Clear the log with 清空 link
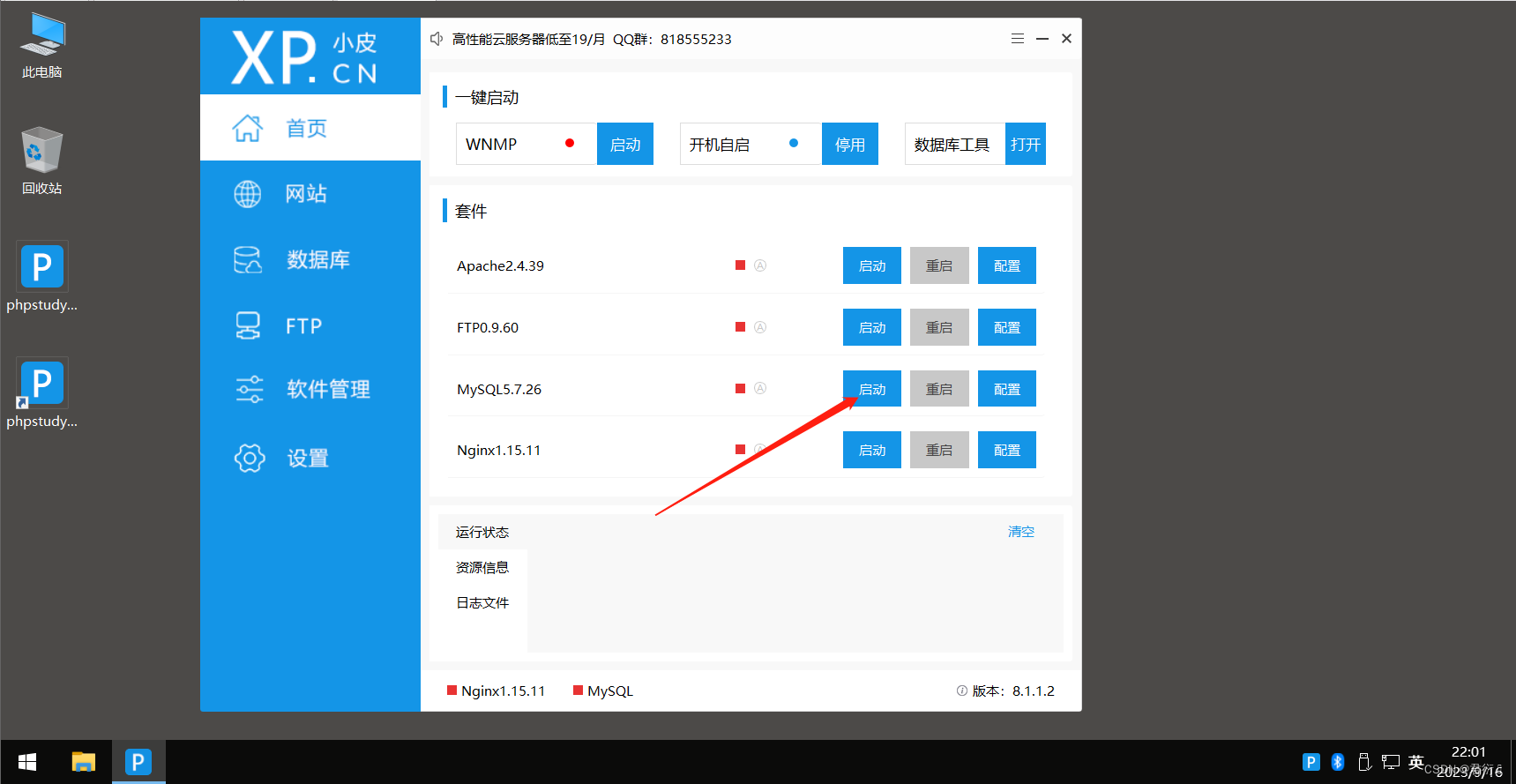 (1021, 532)
